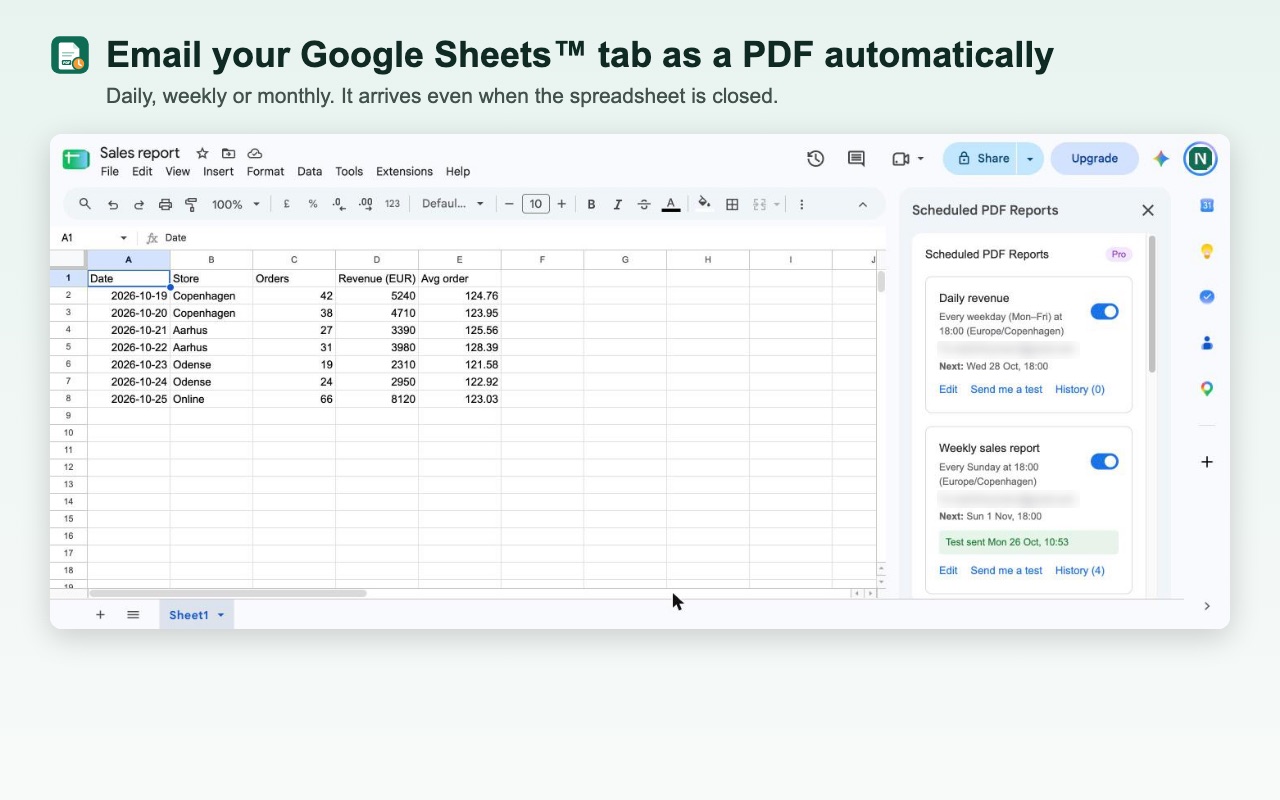This screenshot has height=800, width=1280.
Task: Click the print icon in toolbar
Action: [165, 204]
